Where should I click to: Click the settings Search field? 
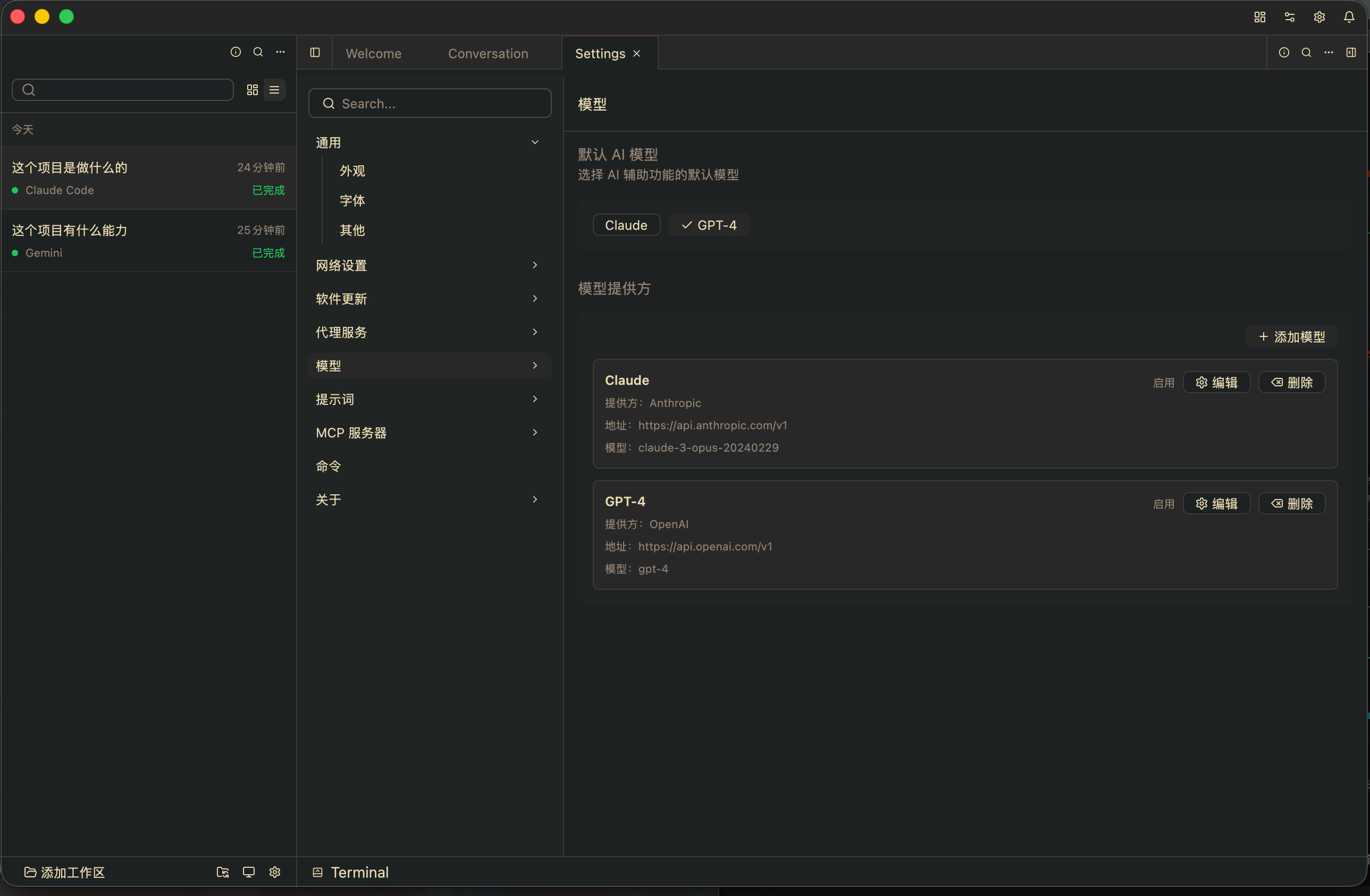point(430,104)
